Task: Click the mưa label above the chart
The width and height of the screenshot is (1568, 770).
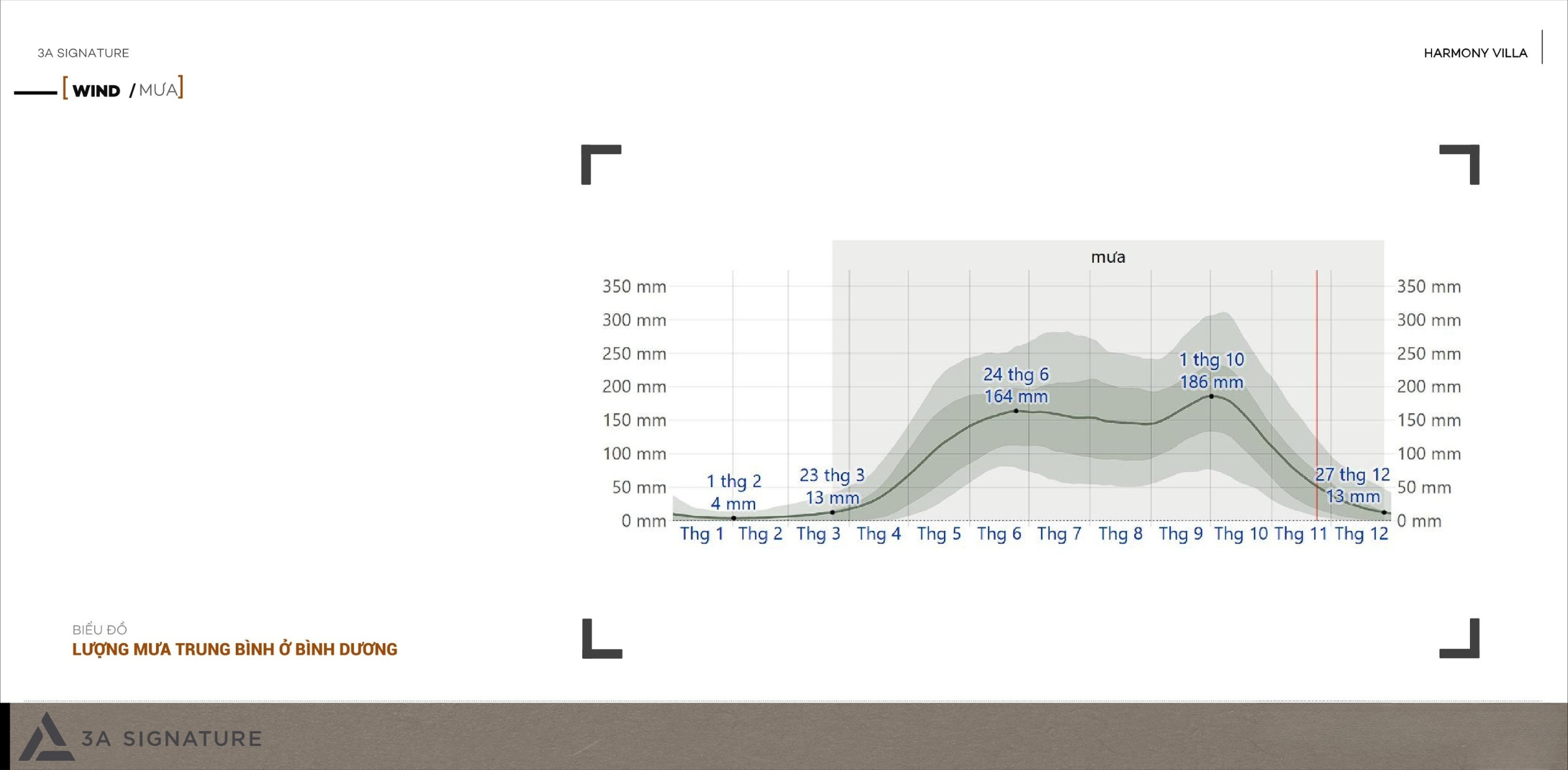Action: (x=1108, y=258)
